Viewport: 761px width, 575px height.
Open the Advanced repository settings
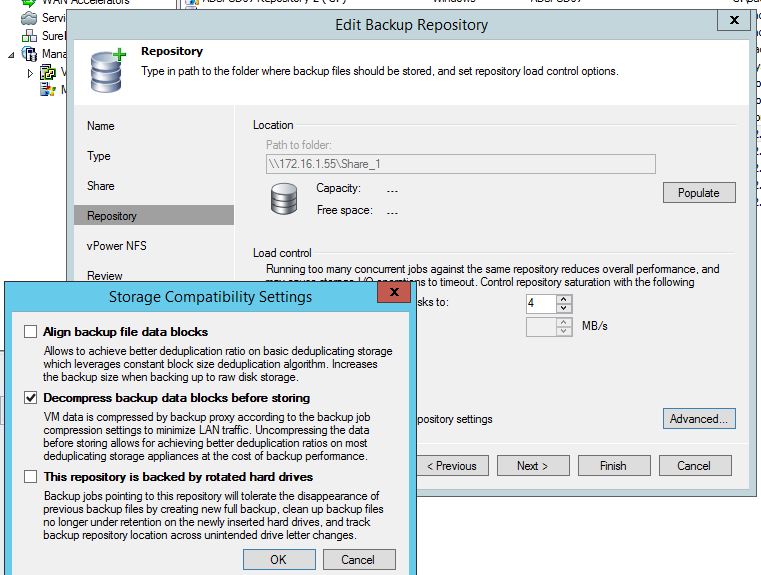tap(699, 419)
